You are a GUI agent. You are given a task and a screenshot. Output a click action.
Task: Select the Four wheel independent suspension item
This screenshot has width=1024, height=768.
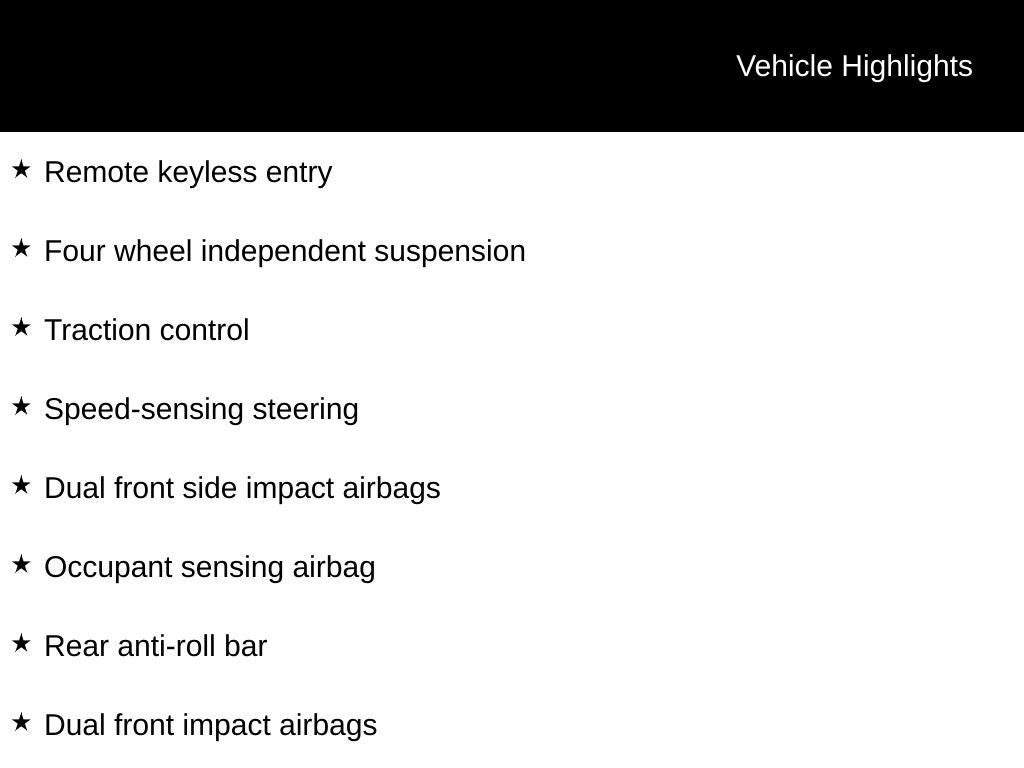click(x=285, y=251)
